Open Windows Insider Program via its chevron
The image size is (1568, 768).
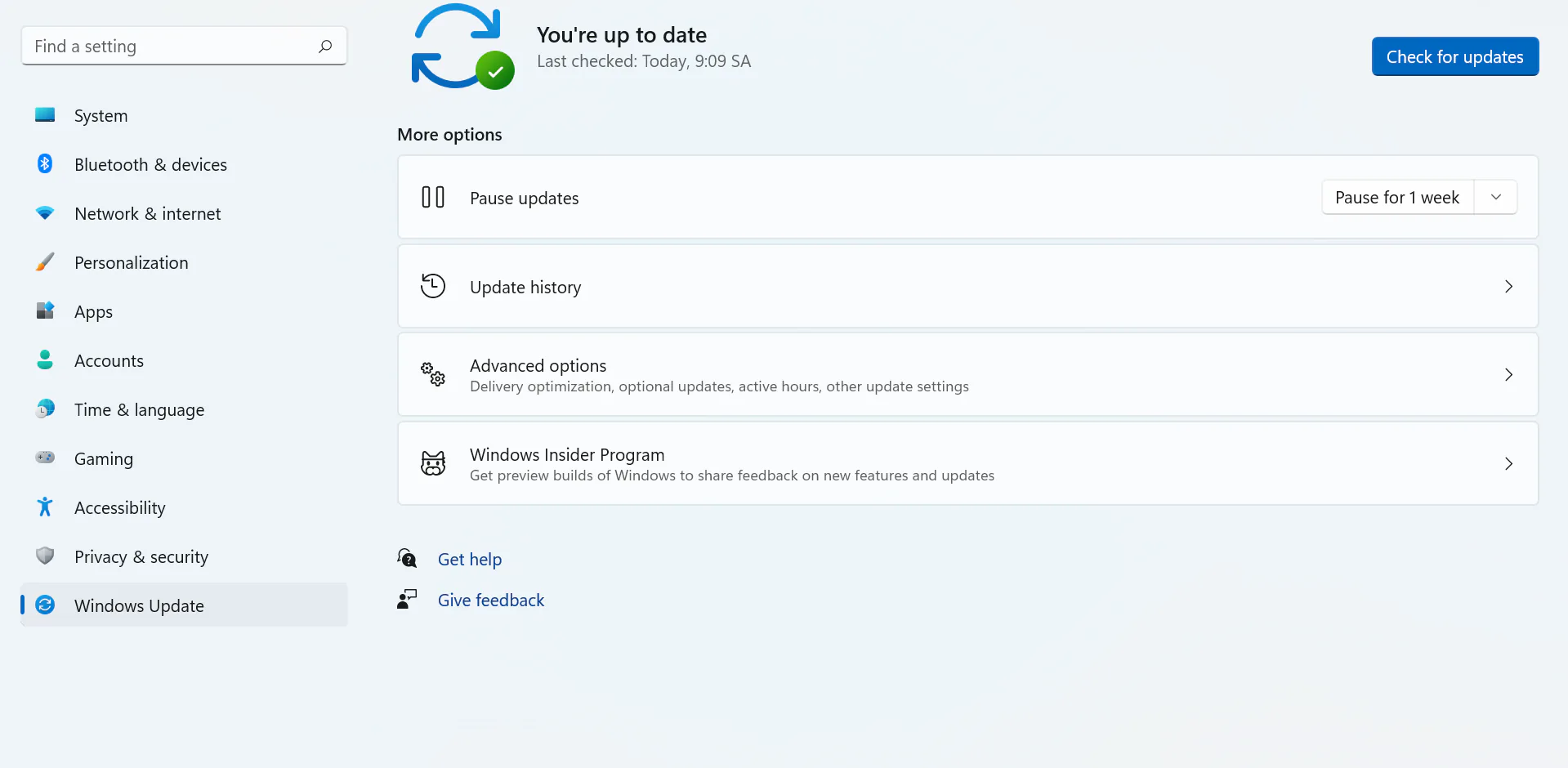(x=1508, y=464)
